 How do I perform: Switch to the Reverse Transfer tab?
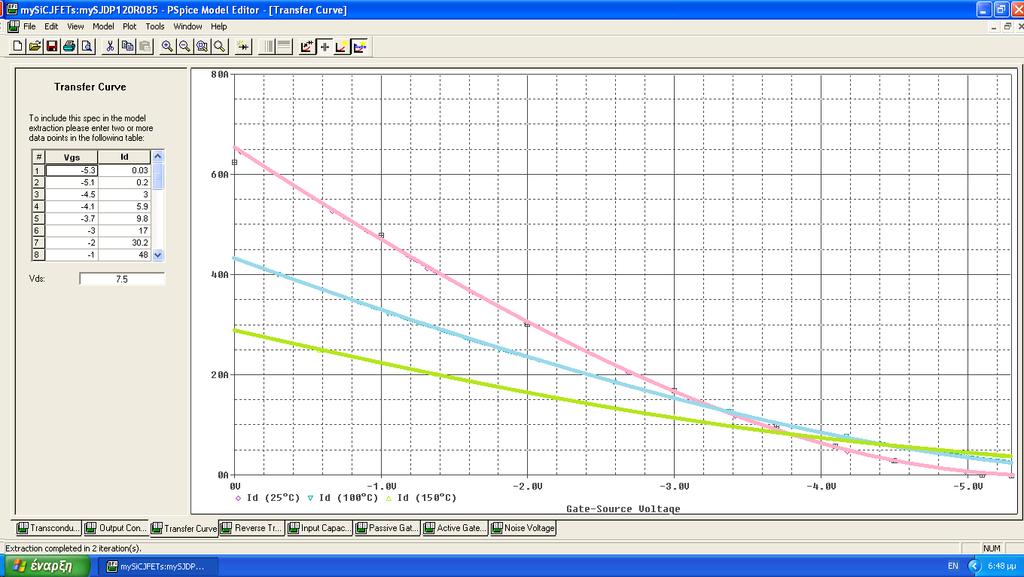tap(251, 528)
